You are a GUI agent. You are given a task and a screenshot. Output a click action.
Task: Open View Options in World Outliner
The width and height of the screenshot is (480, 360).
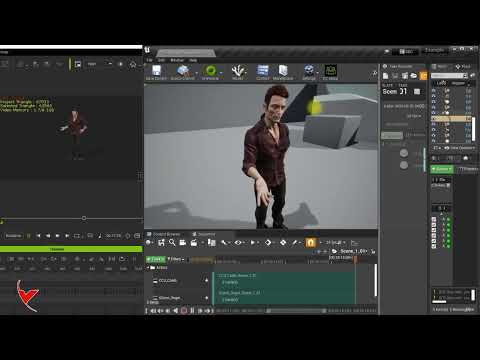(x=460, y=148)
